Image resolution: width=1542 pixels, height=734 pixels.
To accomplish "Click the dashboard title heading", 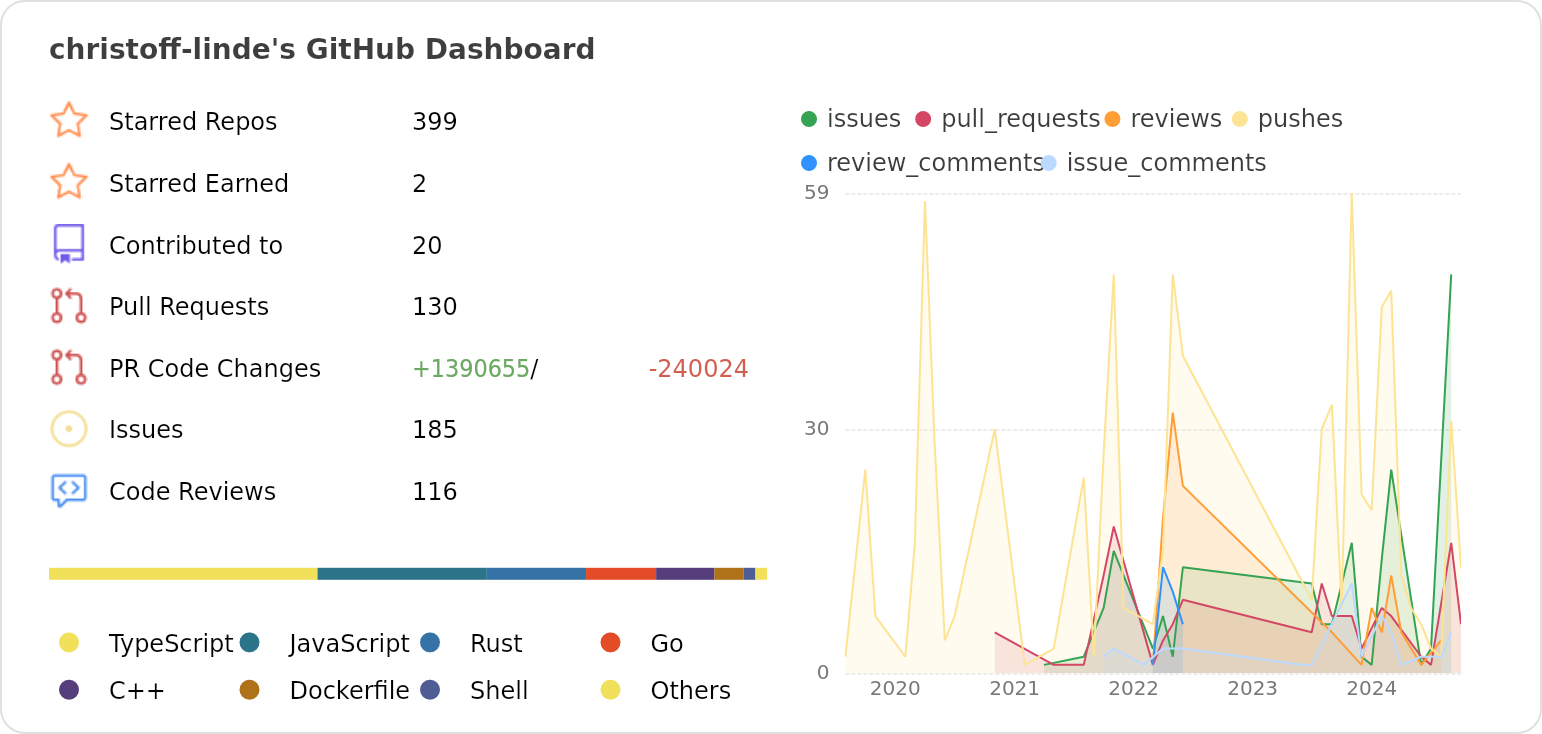I will (x=322, y=49).
